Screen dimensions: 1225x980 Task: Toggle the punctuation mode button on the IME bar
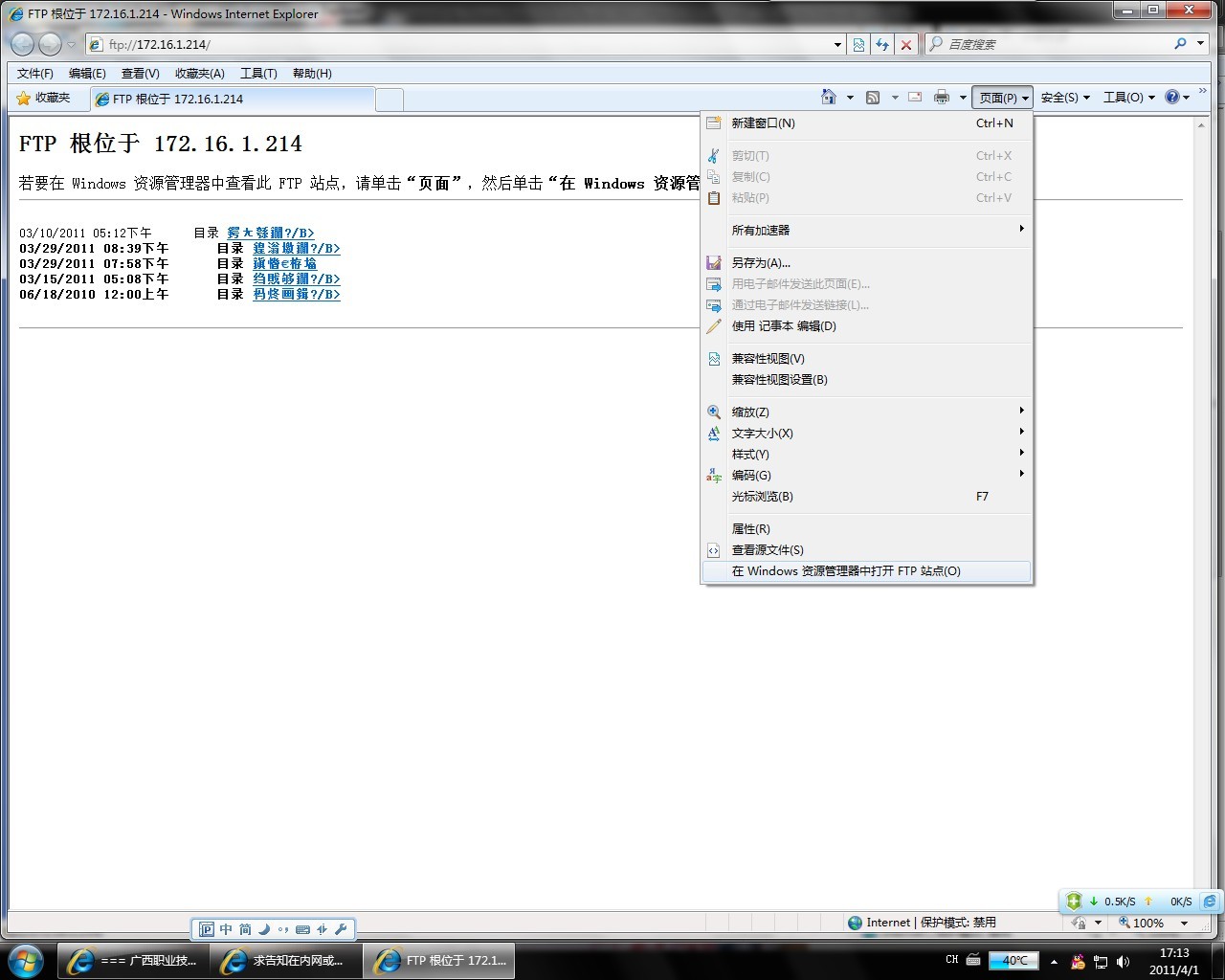283,928
